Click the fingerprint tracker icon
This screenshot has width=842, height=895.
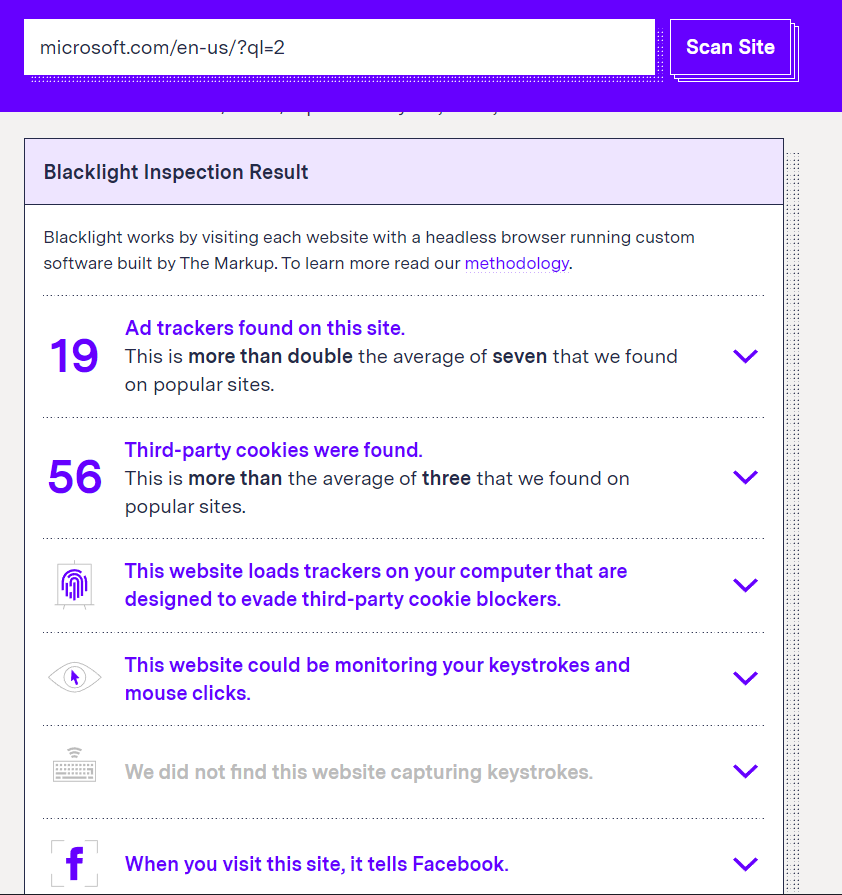[x=75, y=584]
